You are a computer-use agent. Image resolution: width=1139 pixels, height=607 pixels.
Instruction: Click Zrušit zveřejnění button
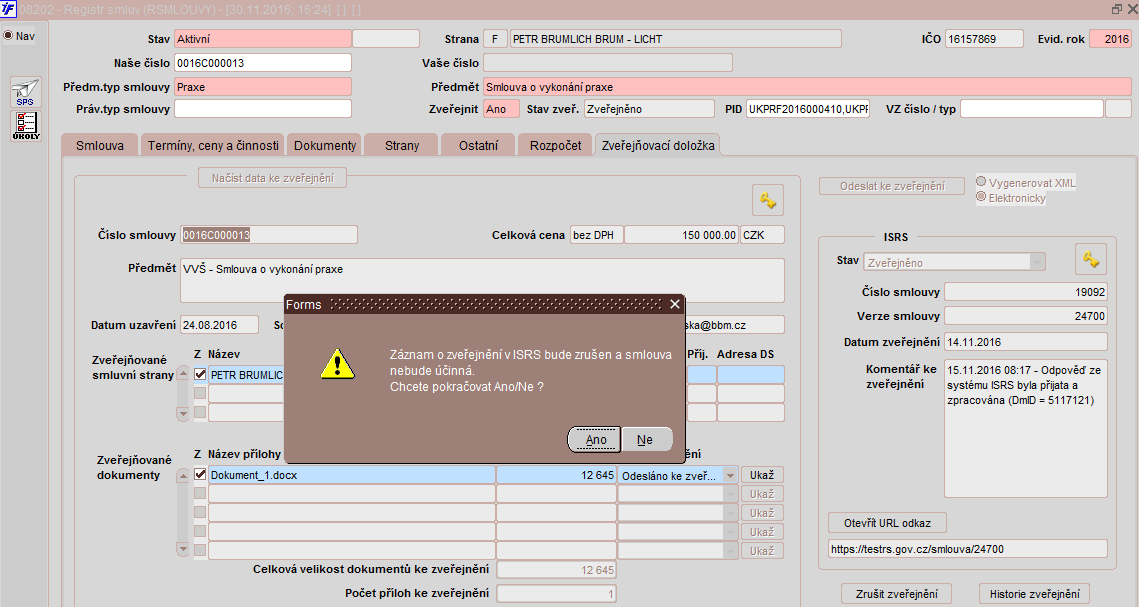pyautogui.click(x=897, y=594)
